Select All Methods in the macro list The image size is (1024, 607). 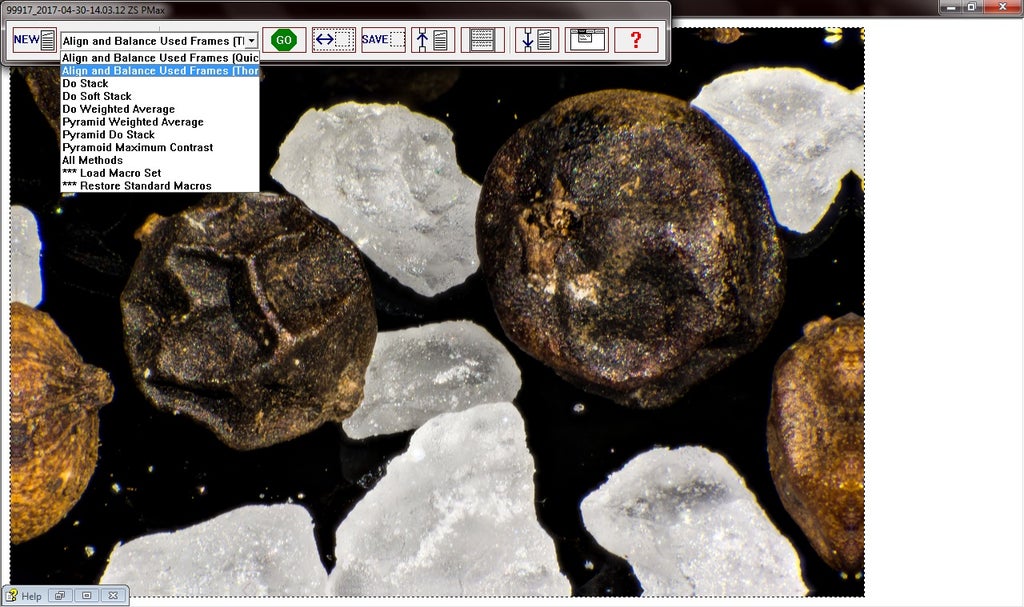coord(92,160)
